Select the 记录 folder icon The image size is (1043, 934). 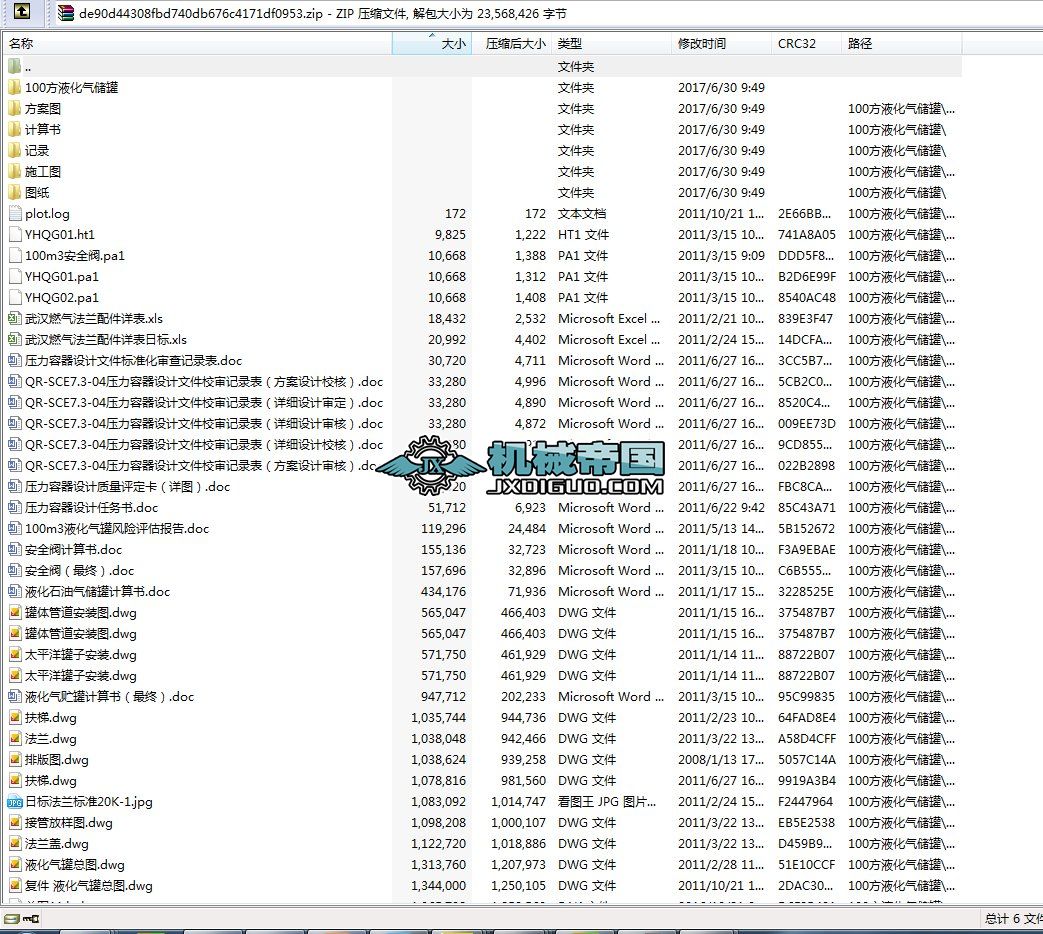click(15, 150)
